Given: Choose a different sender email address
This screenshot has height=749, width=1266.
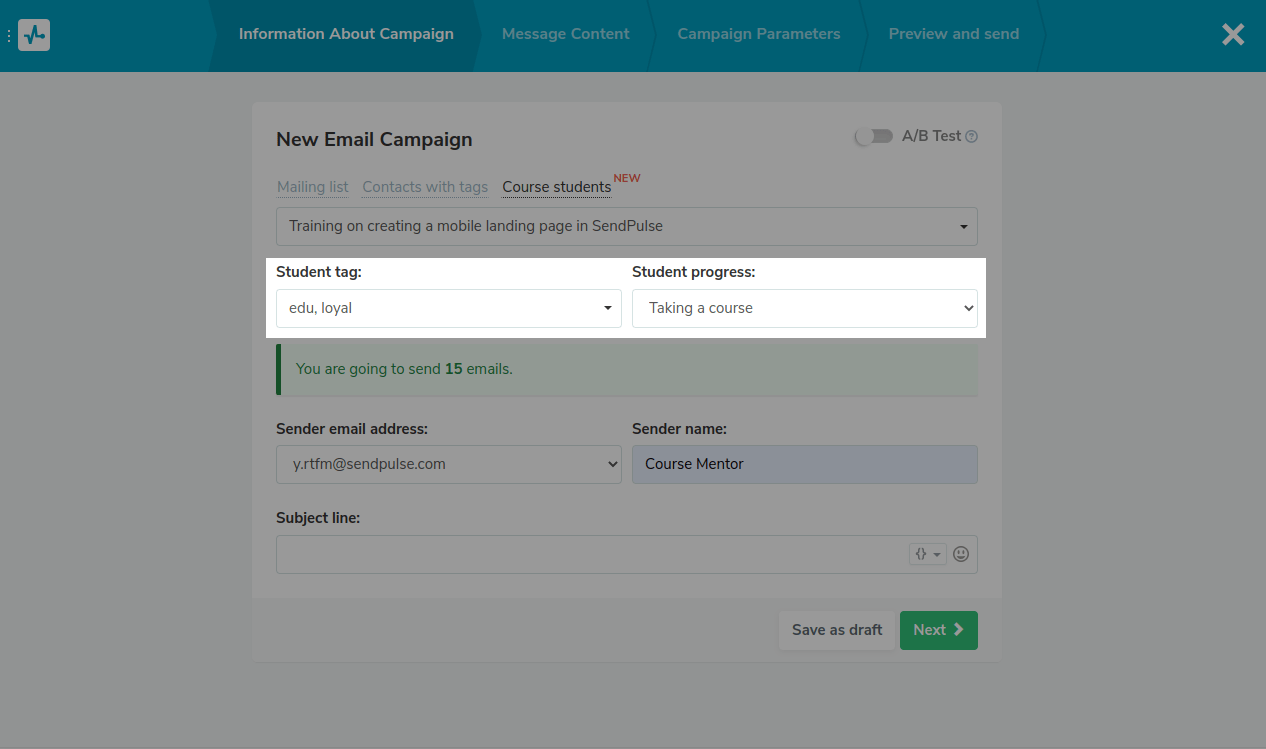Looking at the screenshot, I should click(448, 464).
